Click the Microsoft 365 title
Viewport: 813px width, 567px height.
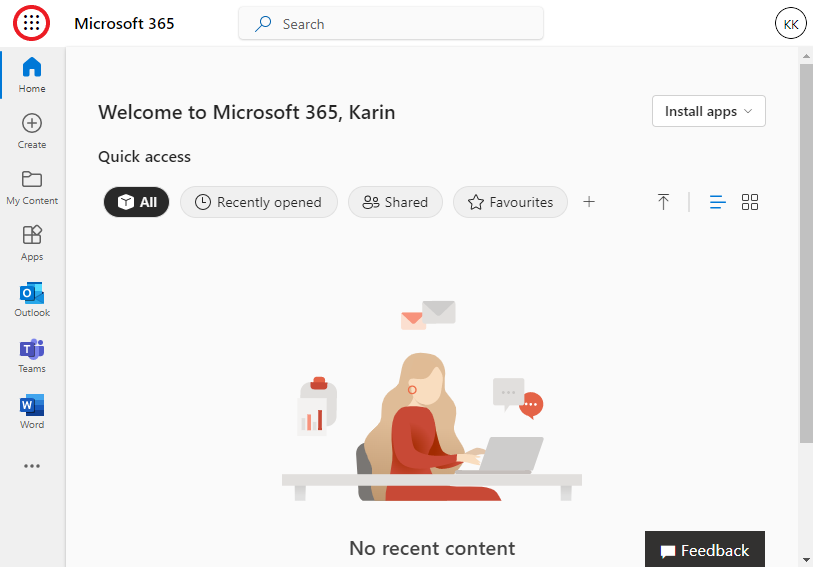click(124, 23)
